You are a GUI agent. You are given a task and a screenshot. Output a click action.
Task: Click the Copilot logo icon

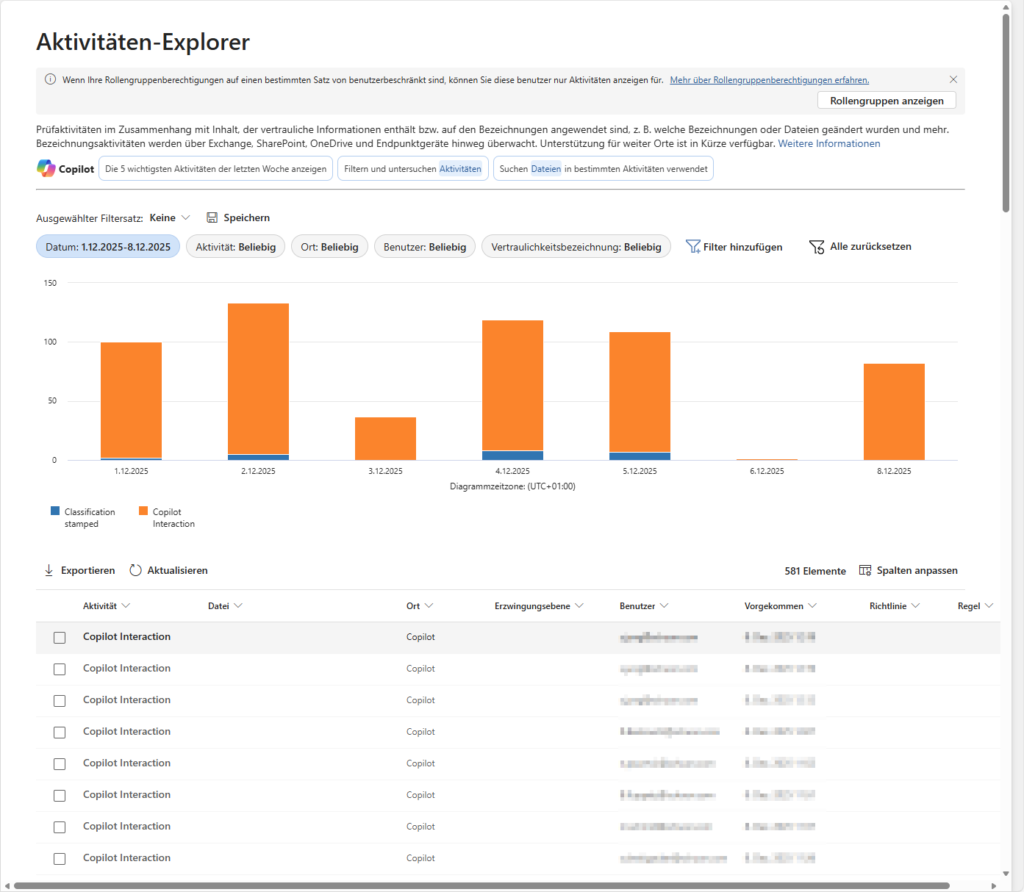(47, 168)
